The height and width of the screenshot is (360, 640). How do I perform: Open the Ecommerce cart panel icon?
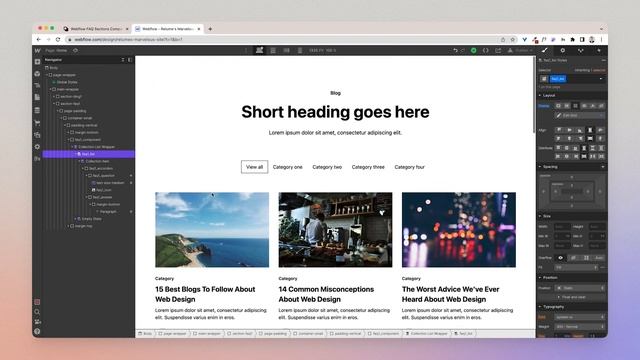[x=38, y=122]
